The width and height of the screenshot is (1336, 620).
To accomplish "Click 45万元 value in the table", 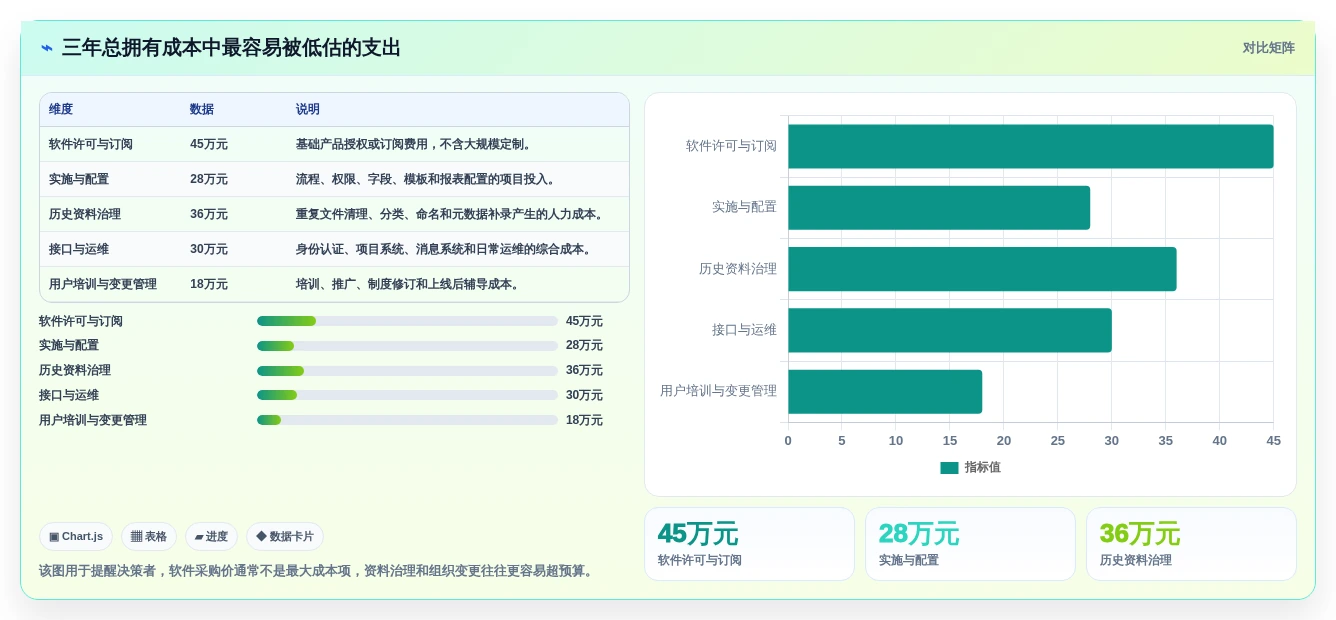I will tap(209, 144).
